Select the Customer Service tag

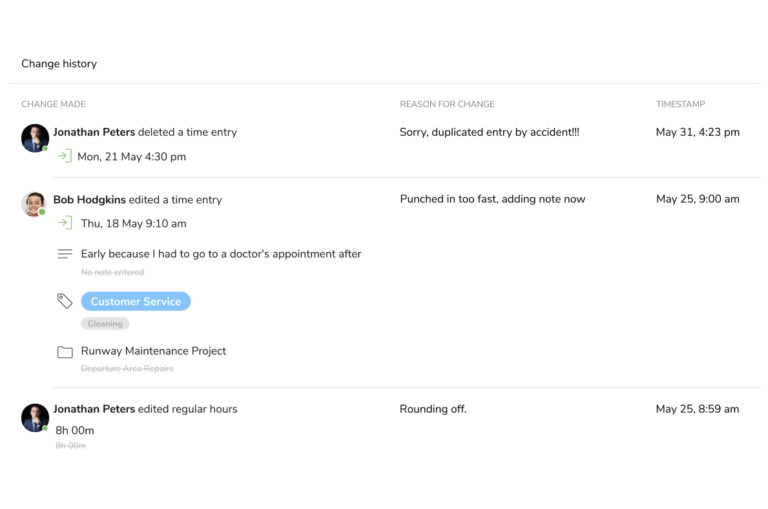pos(136,301)
